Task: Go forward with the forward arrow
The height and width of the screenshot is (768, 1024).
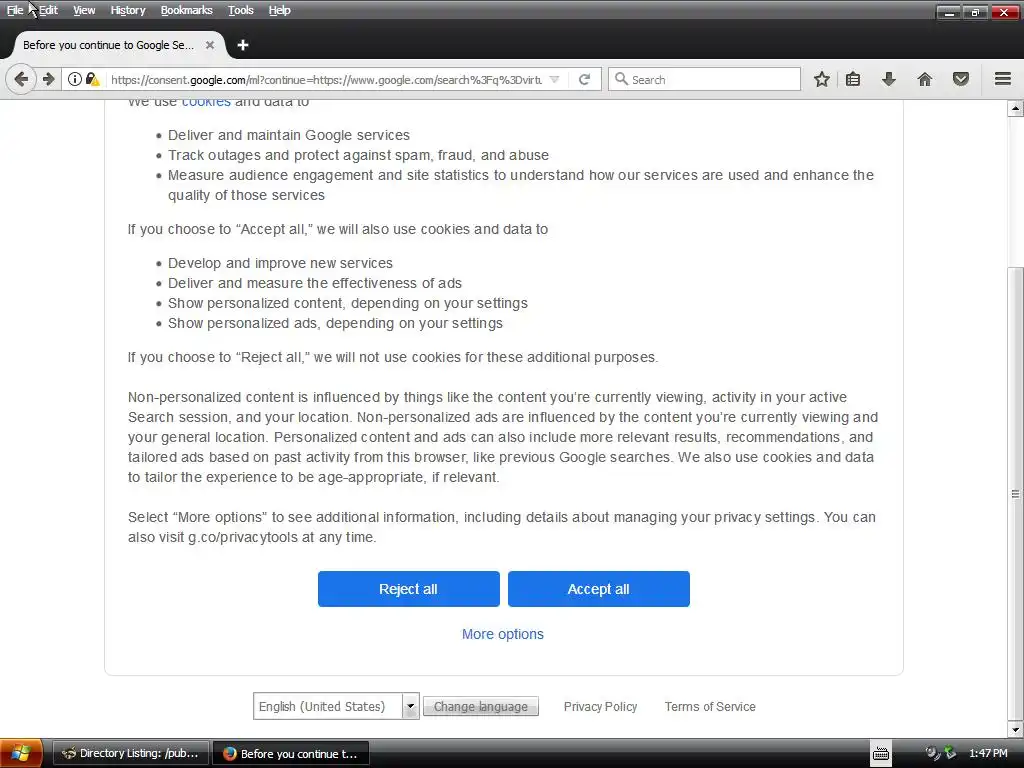Action: pyautogui.click(x=49, y=80)
